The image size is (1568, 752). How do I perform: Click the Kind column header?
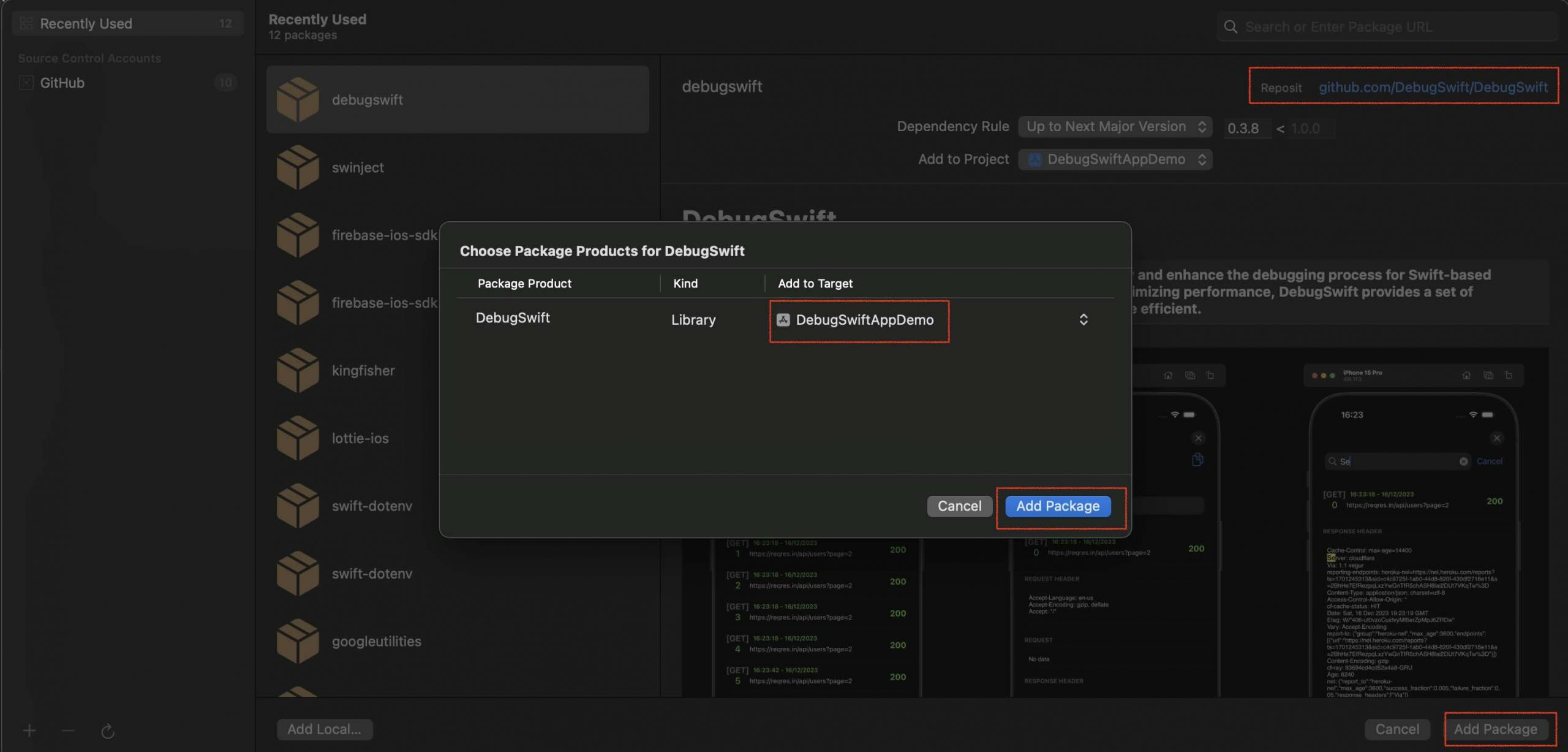685,283
